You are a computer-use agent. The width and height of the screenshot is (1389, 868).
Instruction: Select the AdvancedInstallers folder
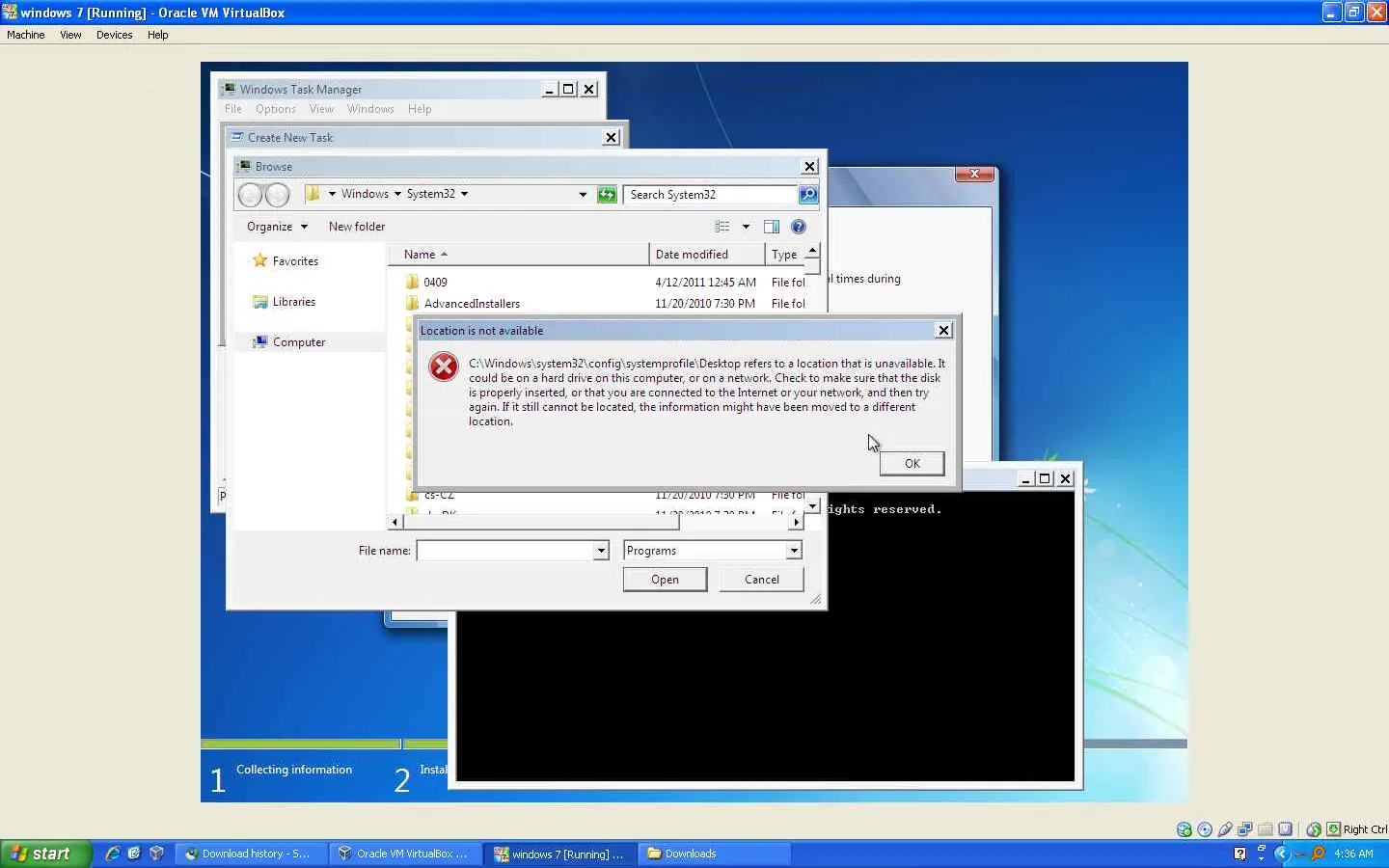472,304
